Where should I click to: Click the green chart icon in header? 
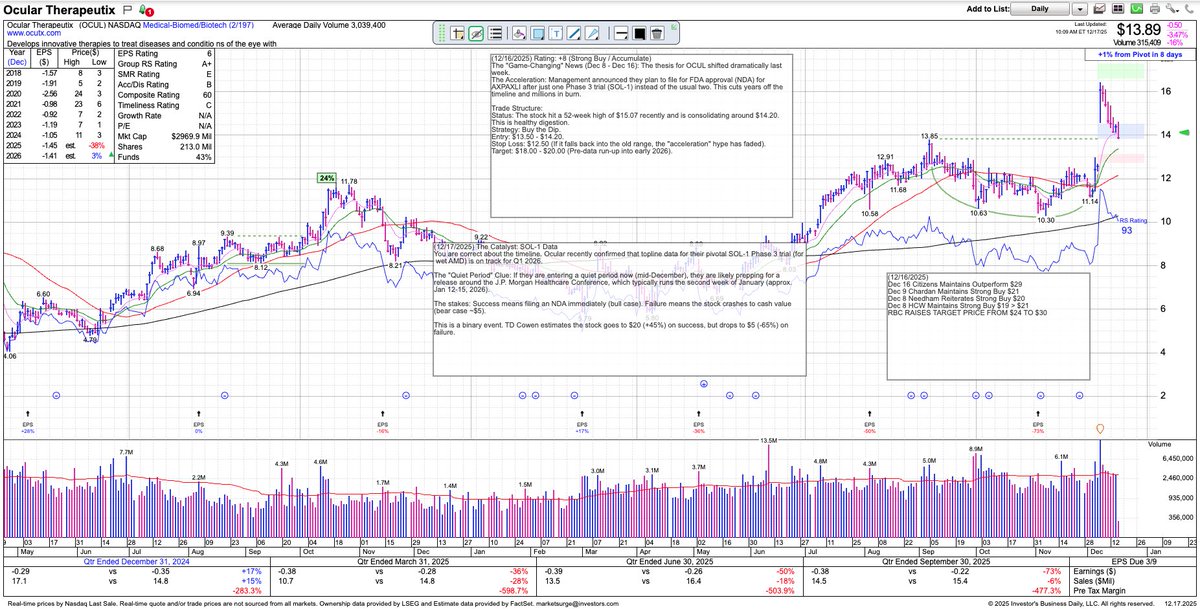(x=1136, y=9)
